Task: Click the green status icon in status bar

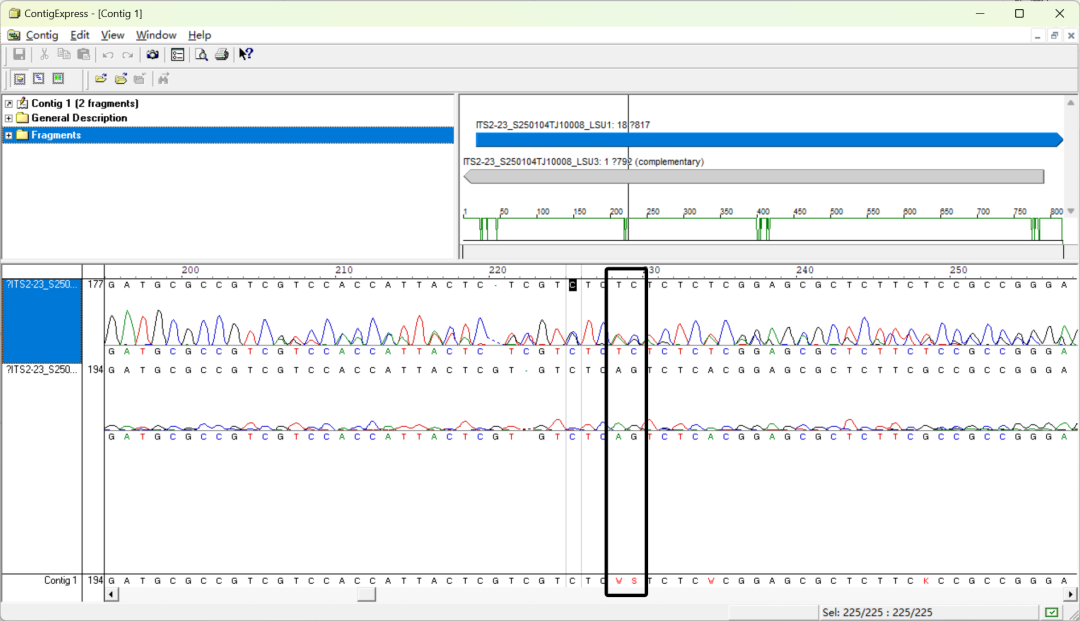Action: pyautogui.click(x=1051, y=612)
